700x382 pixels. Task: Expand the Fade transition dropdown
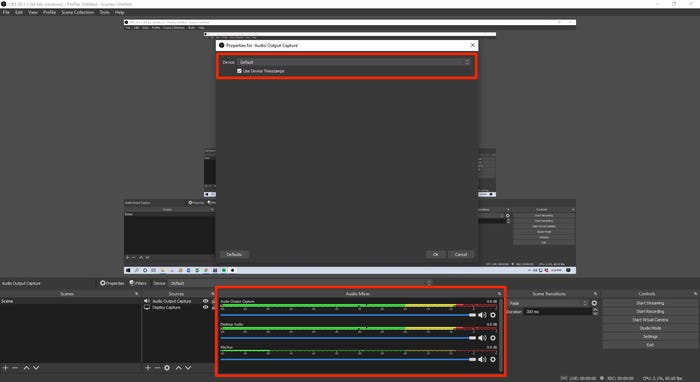click(548, 303)
